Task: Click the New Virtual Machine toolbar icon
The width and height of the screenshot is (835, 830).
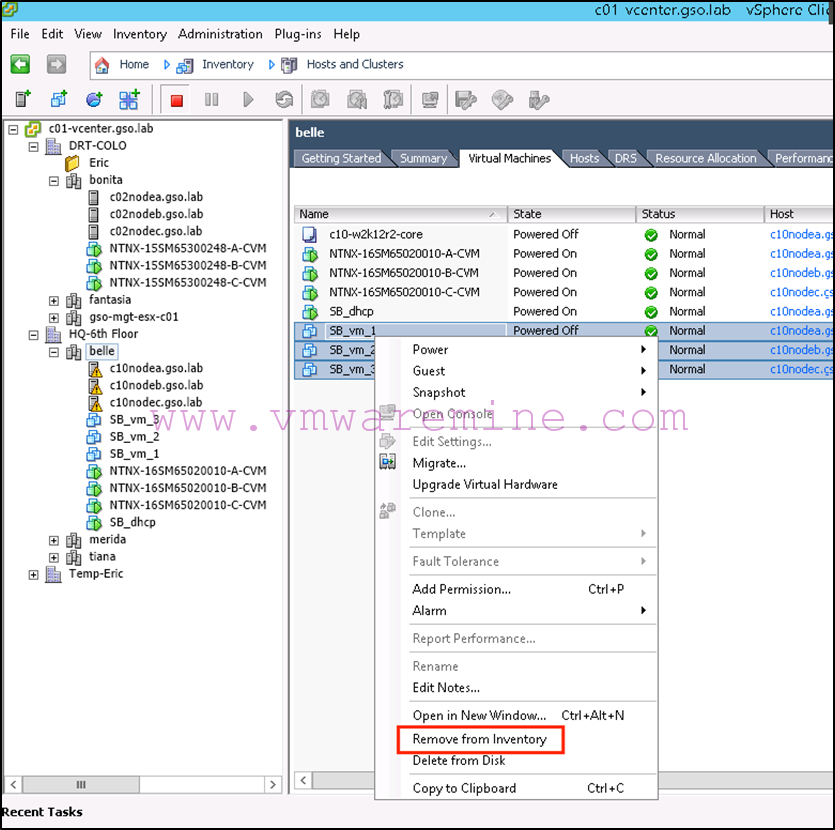Action: tap(59, 99)
